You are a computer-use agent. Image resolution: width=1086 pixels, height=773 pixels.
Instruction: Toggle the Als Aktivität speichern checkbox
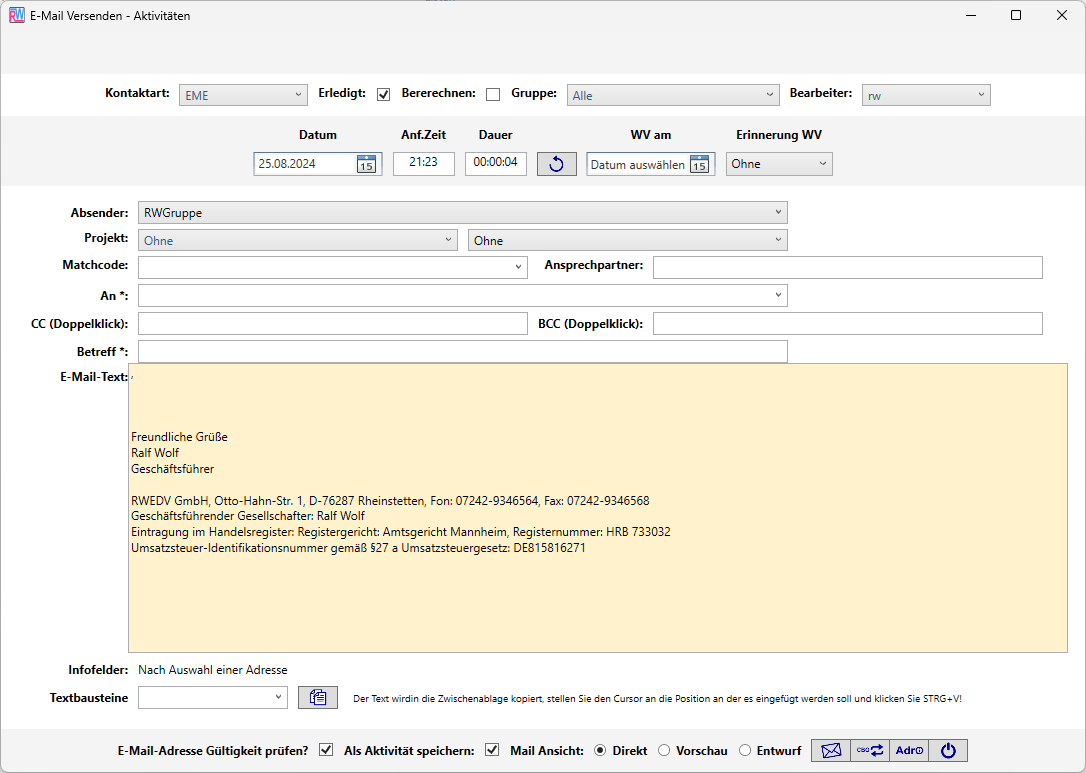(492, 750)
